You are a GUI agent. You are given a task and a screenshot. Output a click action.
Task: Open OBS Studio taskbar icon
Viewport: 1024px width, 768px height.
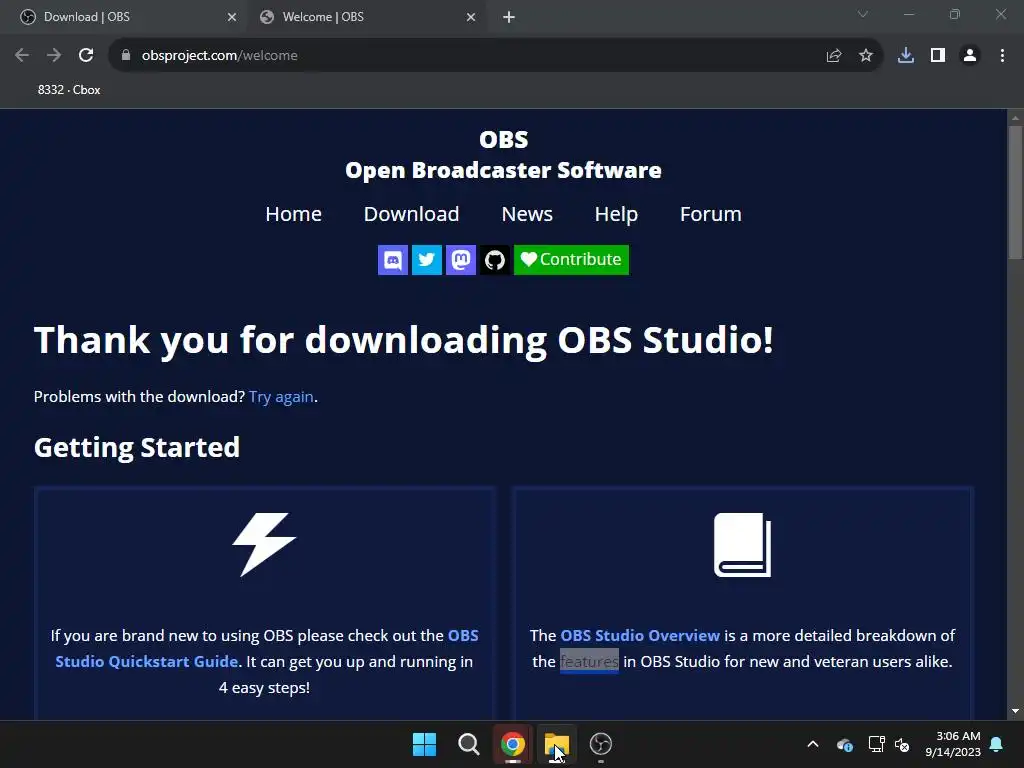coord(601,744)
